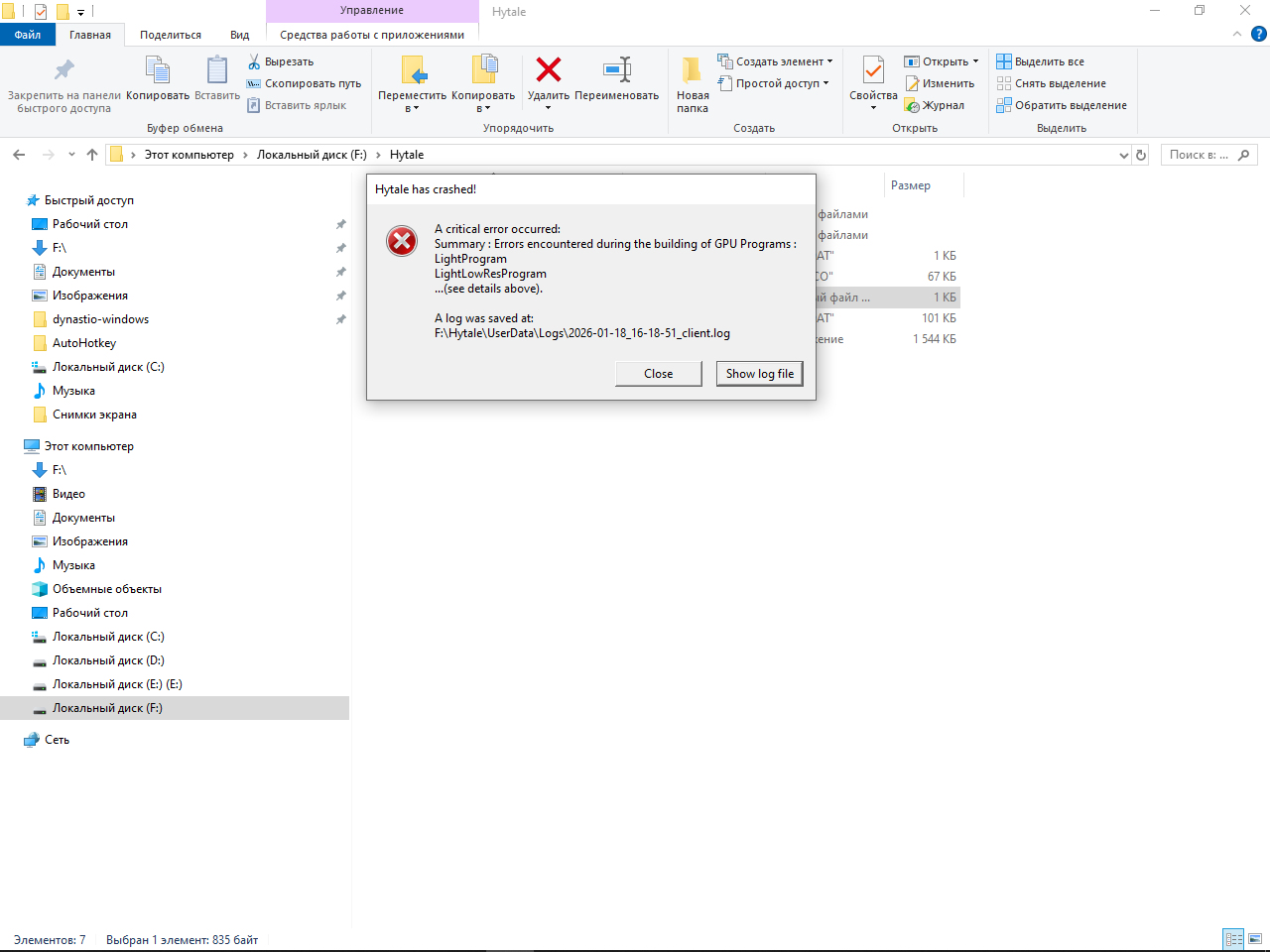Image resolution: width=1270 pixels, height=952 pixels.
Task: Switch to large icons view toggle
Action: point(1255,938)
